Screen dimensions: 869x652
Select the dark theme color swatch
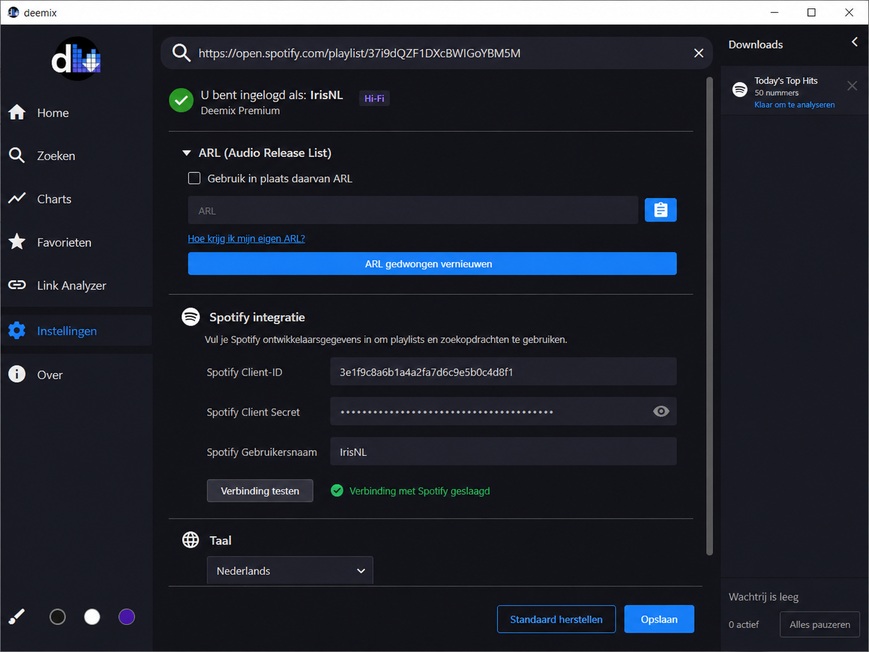(58, 617)
